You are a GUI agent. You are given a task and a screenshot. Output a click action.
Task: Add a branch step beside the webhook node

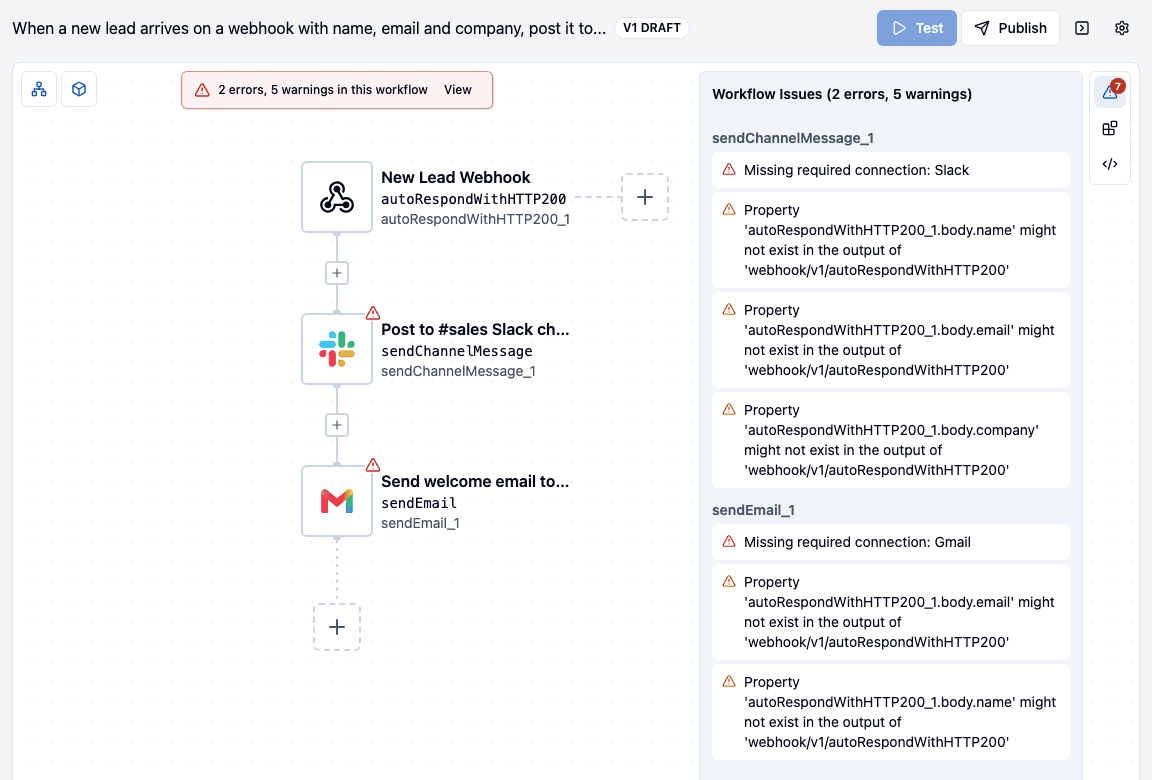pyautogui.click(x=644, y=197)
